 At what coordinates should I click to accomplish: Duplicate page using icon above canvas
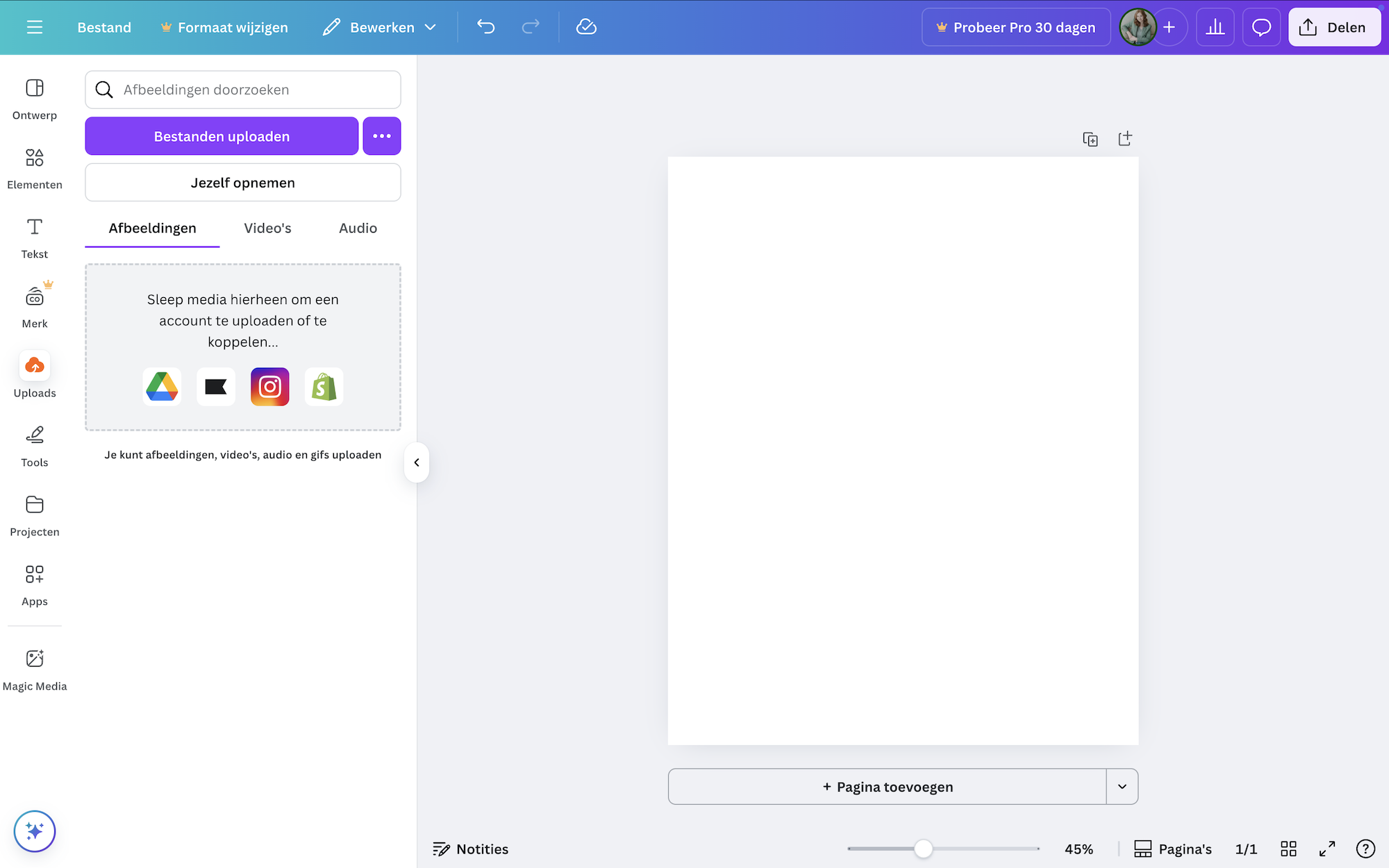point(1090,139)
